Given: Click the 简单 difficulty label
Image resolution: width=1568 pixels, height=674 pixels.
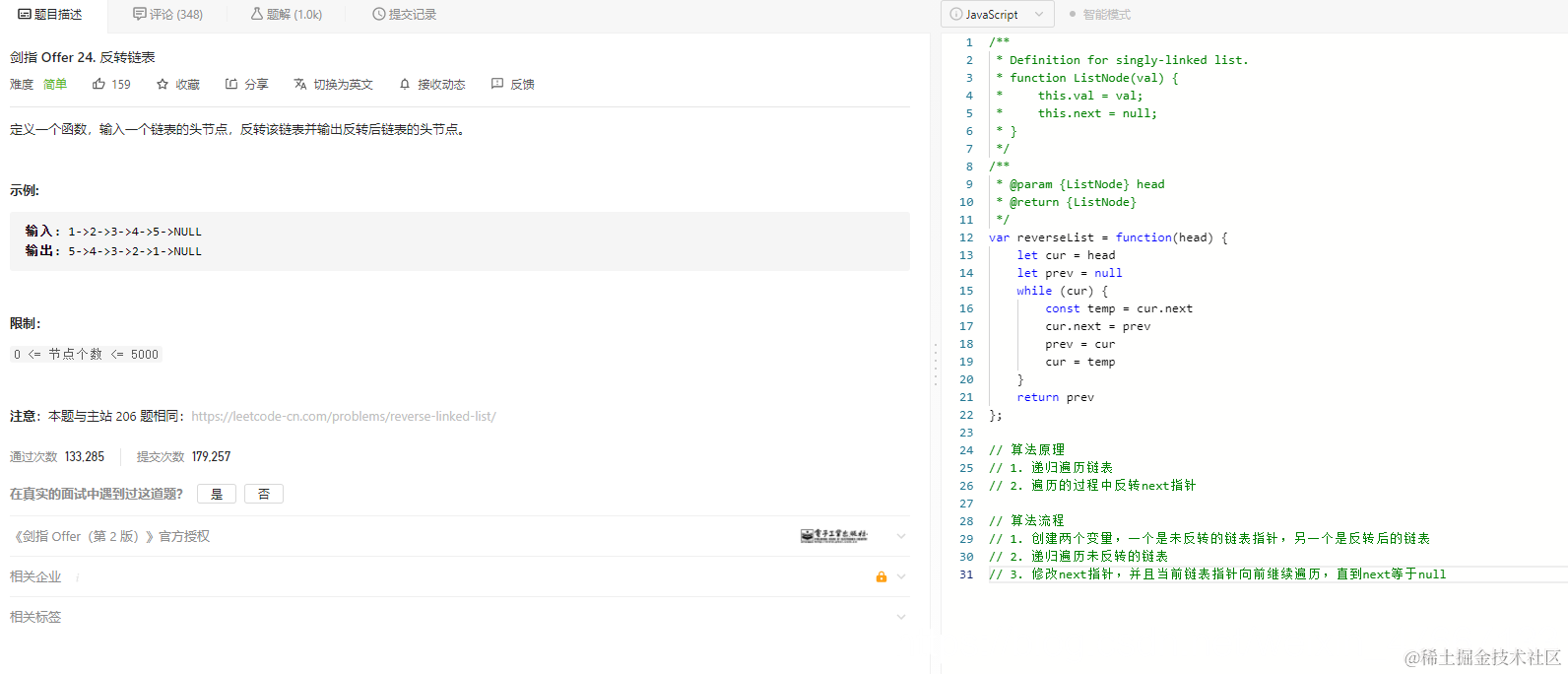Looking at the screenshot, I should tap(55, 85).
